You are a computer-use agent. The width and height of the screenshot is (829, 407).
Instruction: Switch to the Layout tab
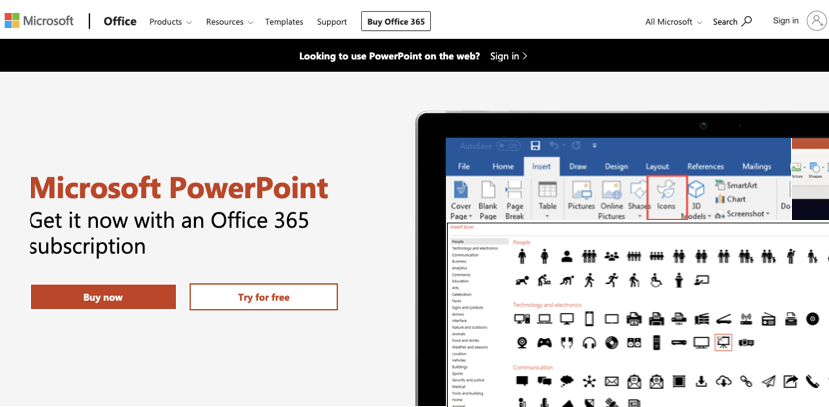(x=657, y=166)
